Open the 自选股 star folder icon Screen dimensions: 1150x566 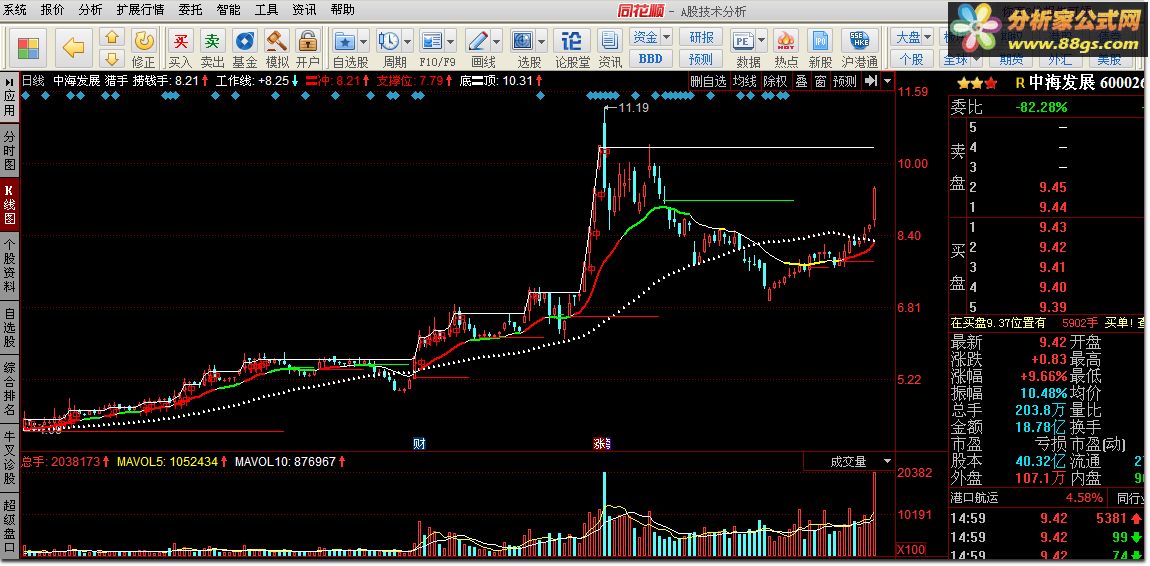(343, 41)
